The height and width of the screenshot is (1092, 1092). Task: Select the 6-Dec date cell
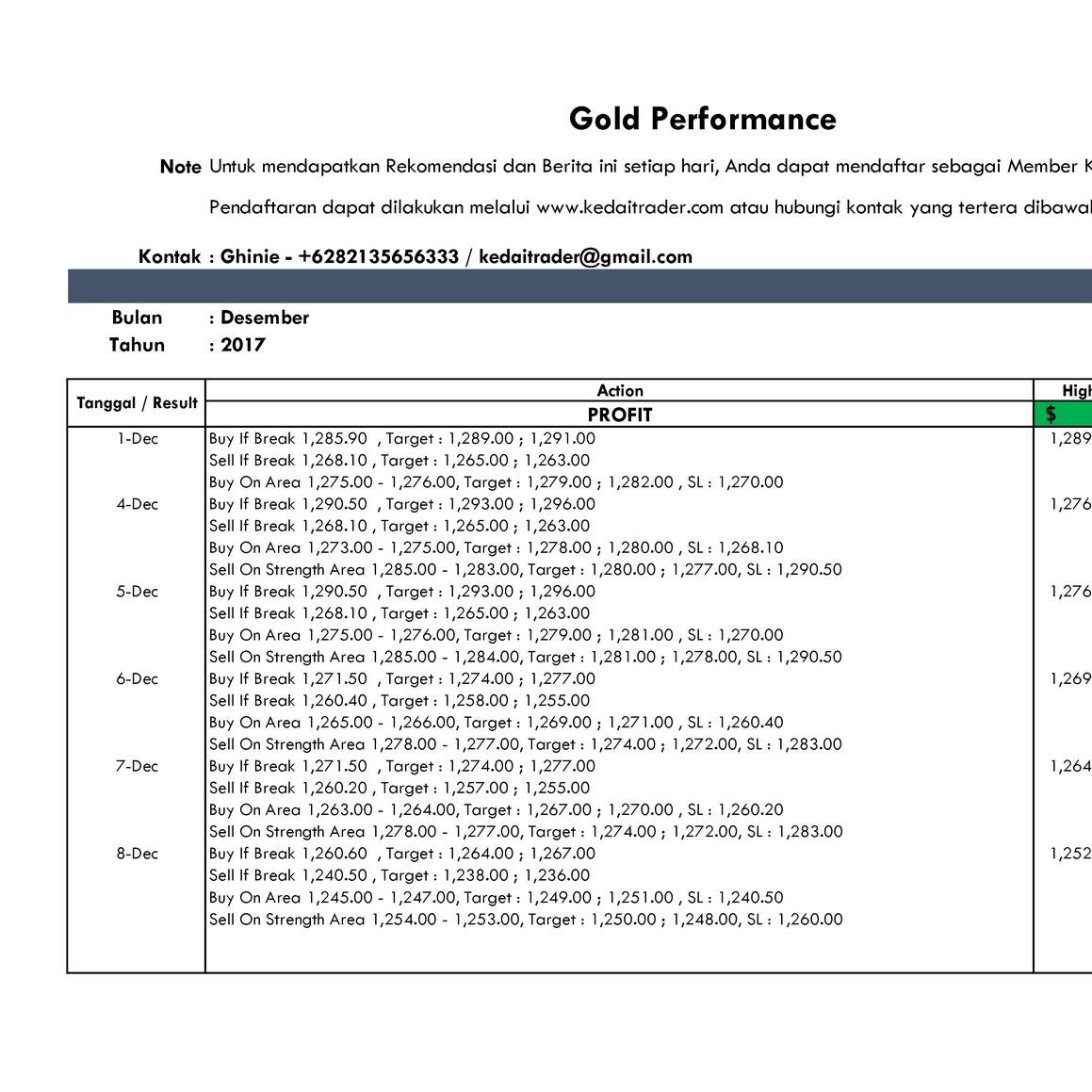click(138, 678)
